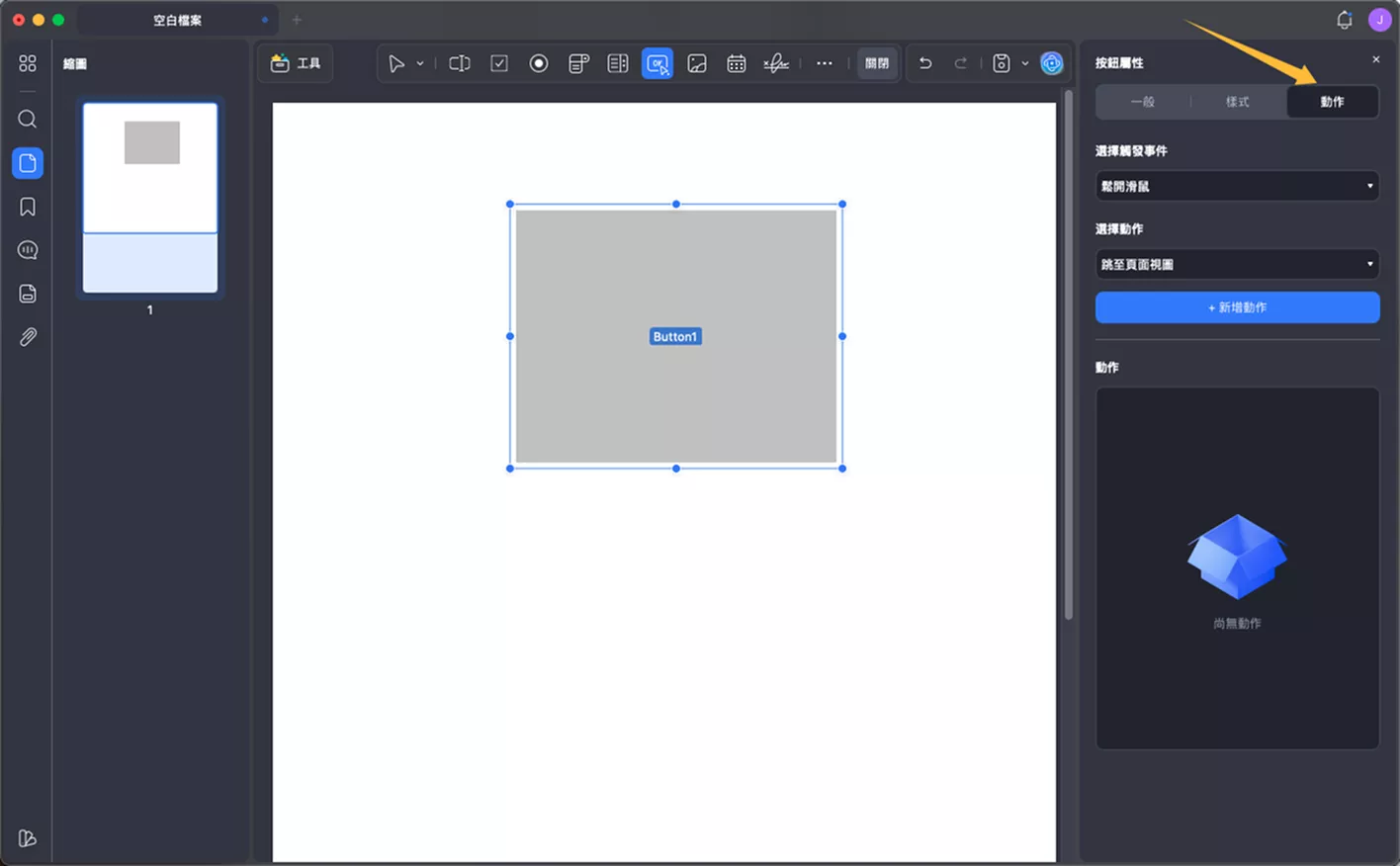Open the user account avatar J
1400x866 pixels.
pyautogui.click(x=1380, y=20)
